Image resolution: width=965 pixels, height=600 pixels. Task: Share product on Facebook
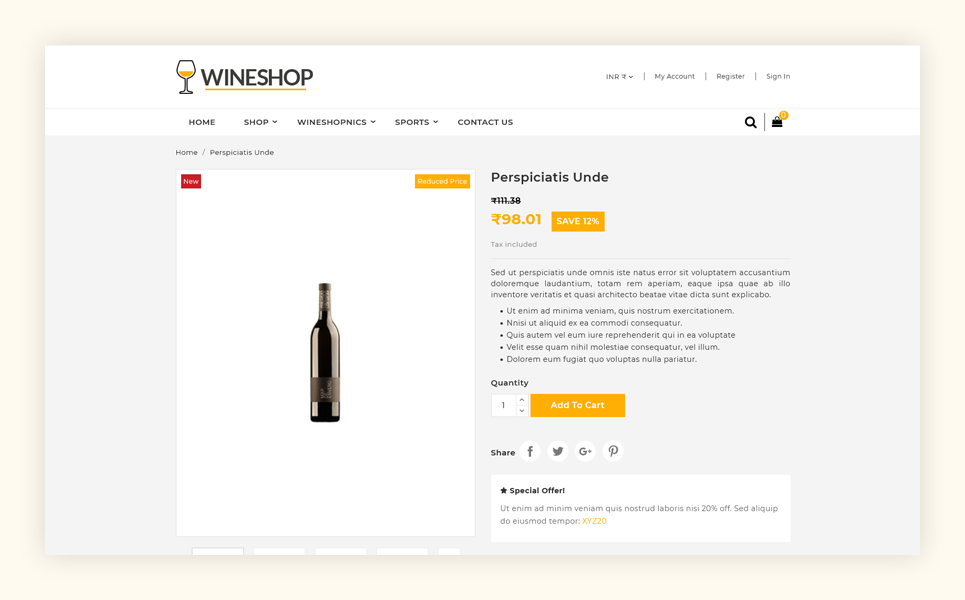coord(530,451)
